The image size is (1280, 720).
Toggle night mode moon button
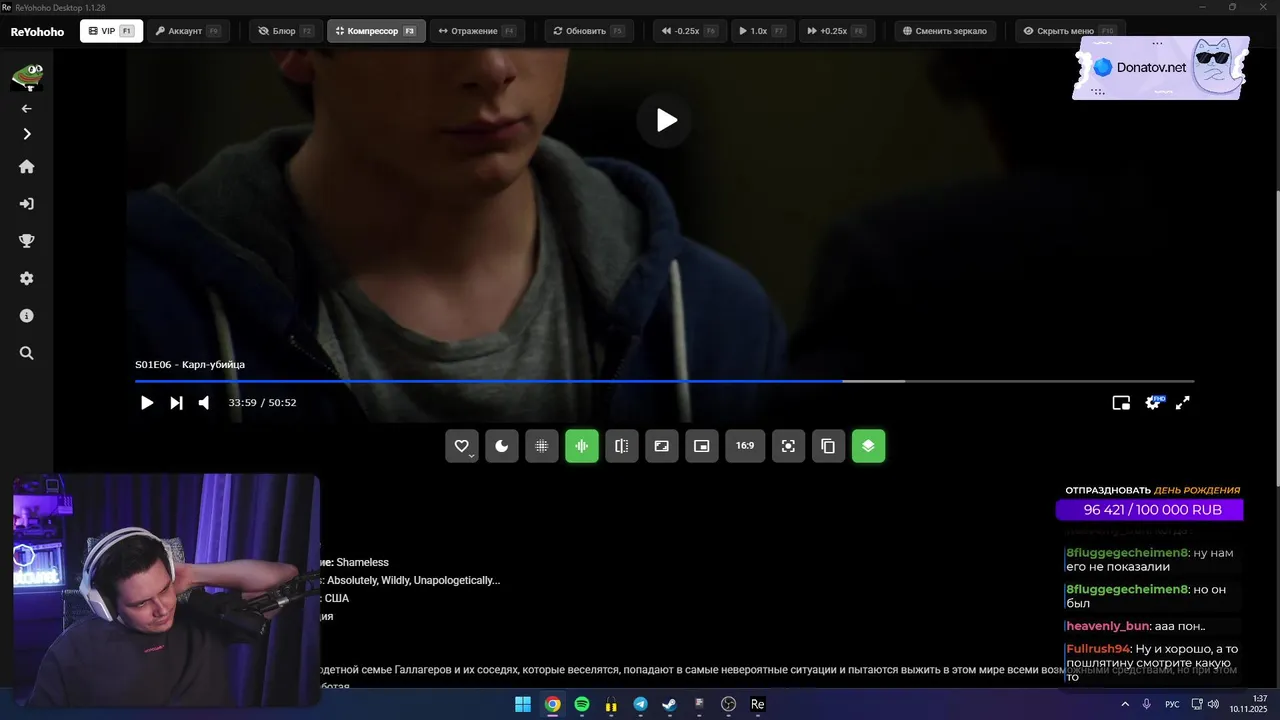pyautogui.click(x=502, y=446)
